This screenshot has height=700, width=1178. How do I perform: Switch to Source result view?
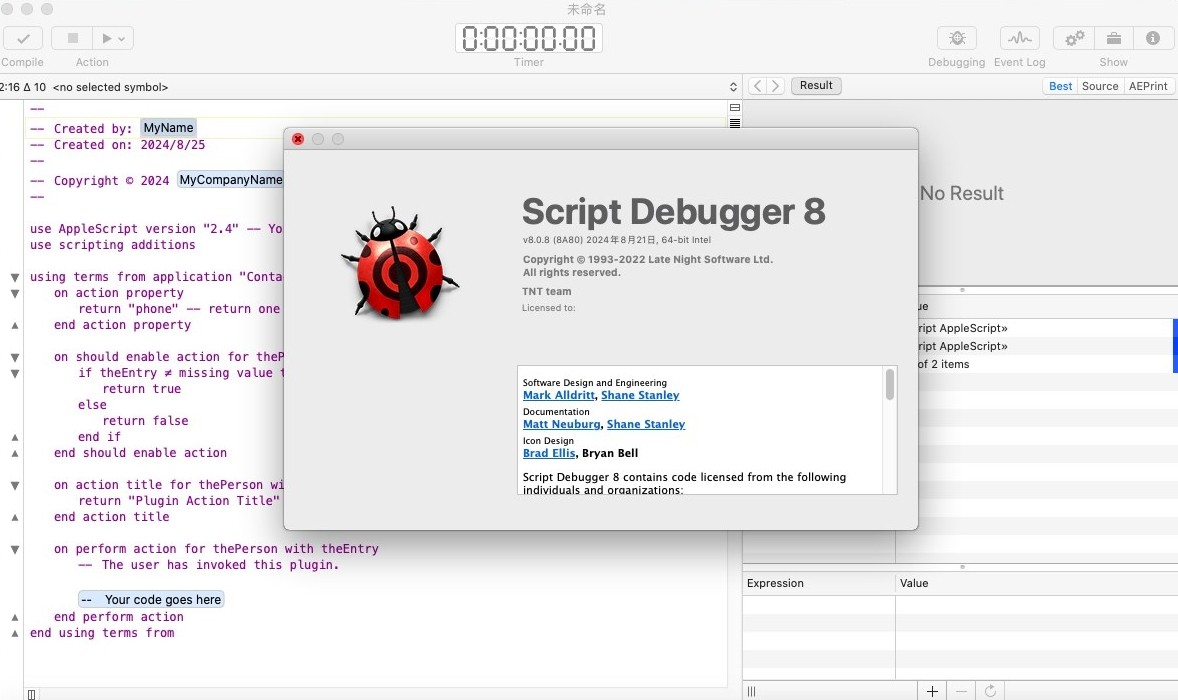(x=1100, y=86)
